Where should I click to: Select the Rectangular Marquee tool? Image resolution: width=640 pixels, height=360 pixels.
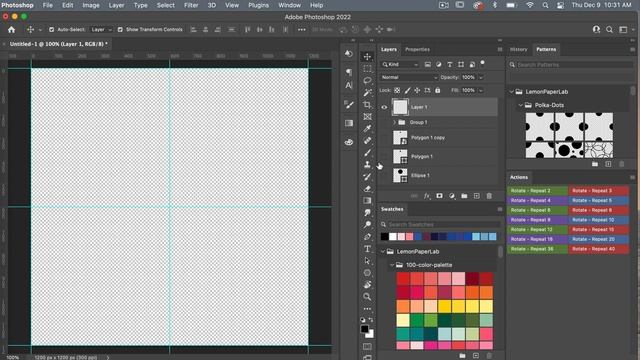coord(367,69)
